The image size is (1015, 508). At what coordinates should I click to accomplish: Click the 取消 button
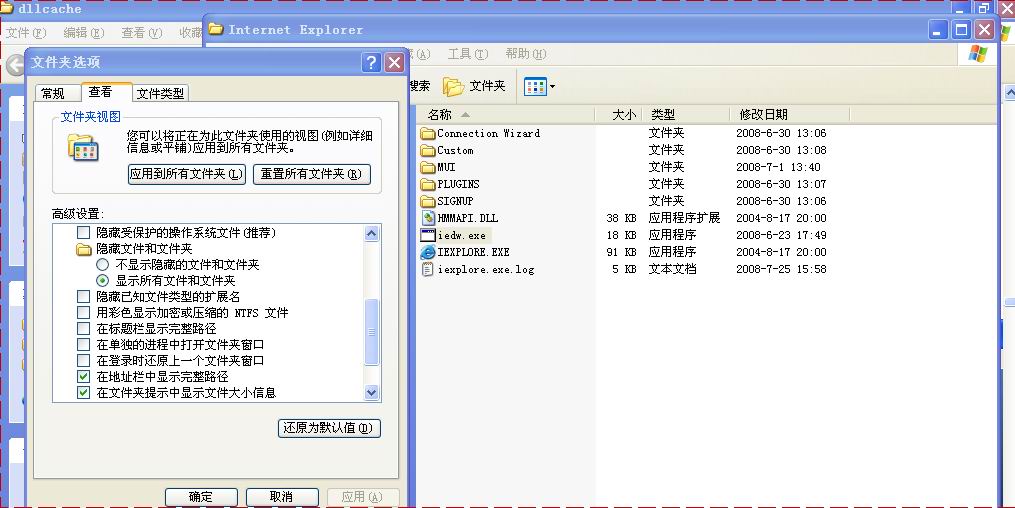[281, 496]
